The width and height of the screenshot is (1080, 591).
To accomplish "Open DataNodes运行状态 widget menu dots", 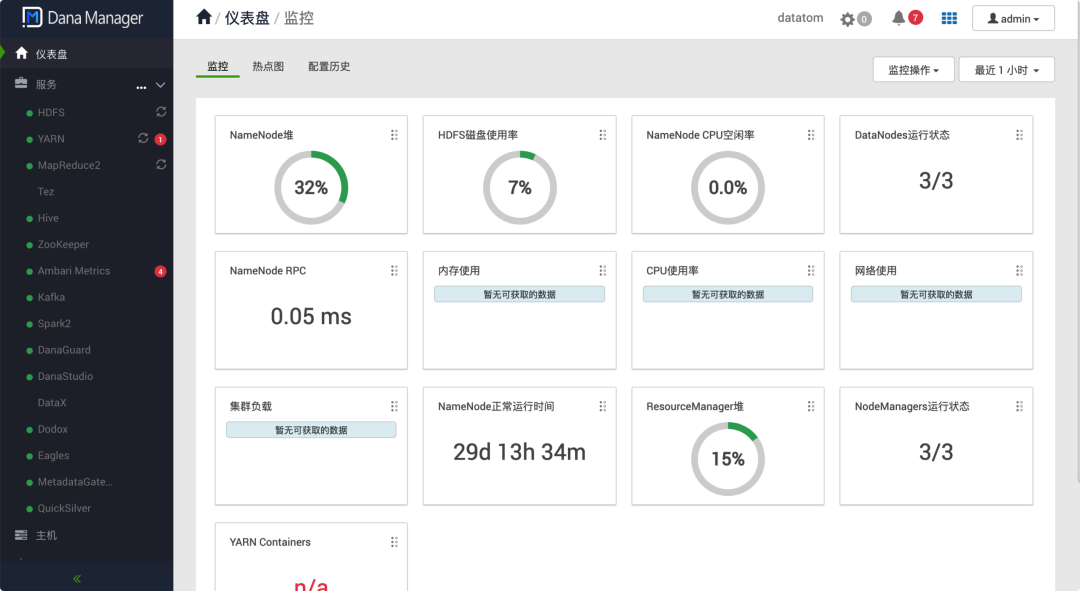I will [x=1019, y=135].
